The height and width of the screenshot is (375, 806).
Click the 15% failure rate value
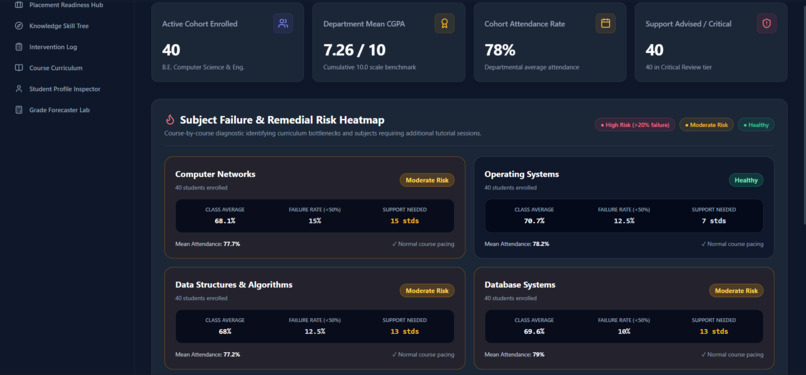[315, 221]
